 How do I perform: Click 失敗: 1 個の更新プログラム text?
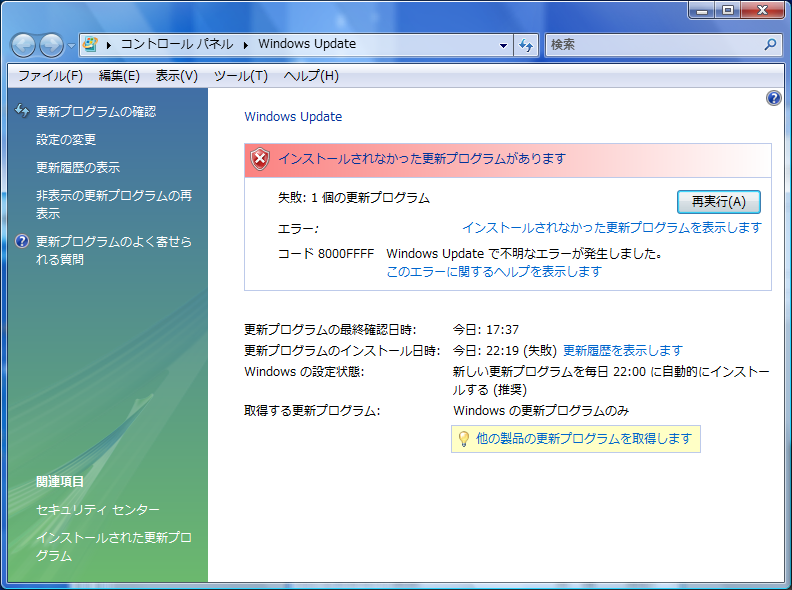(354, 198)
